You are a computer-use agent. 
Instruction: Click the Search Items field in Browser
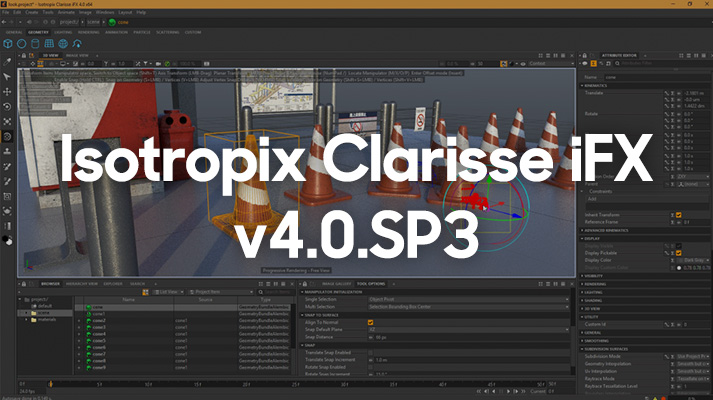tap(276, 292)
